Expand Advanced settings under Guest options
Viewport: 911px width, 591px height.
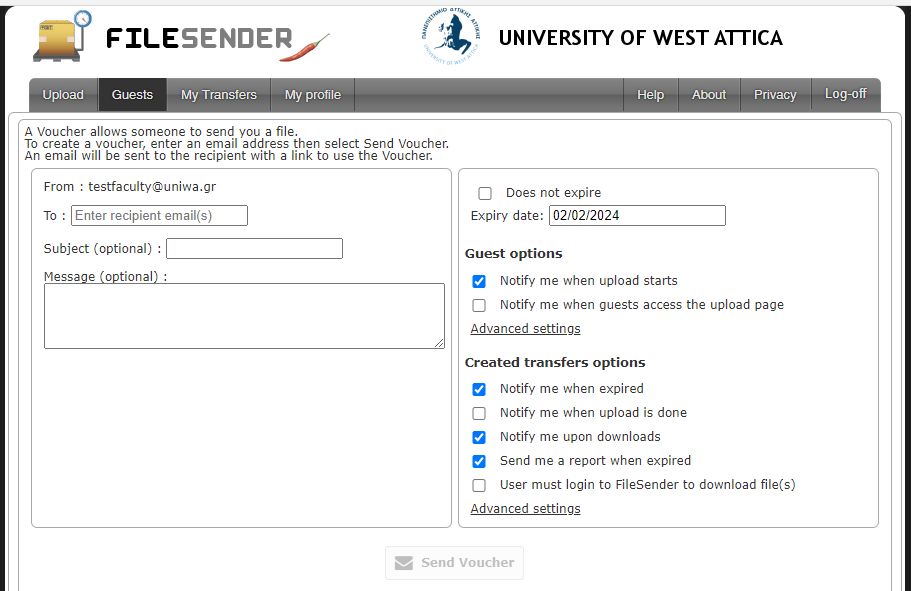click(525, 329)
